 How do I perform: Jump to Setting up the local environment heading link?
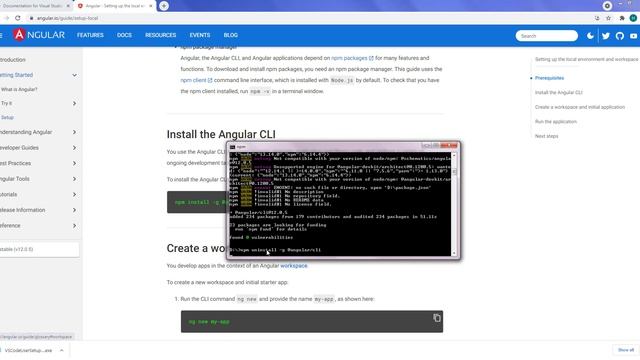pyautogui.click(x=586, y=59)
